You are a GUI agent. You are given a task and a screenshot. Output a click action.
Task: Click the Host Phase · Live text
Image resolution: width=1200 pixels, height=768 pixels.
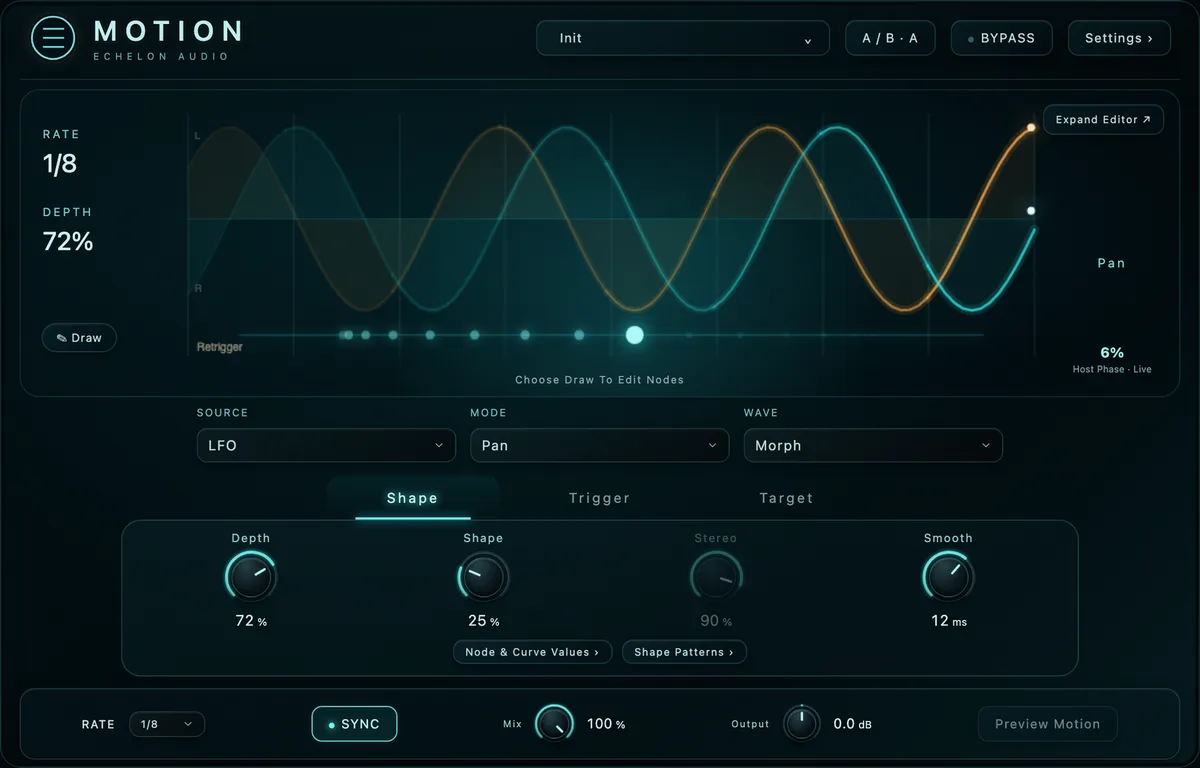pos(1112,369)
